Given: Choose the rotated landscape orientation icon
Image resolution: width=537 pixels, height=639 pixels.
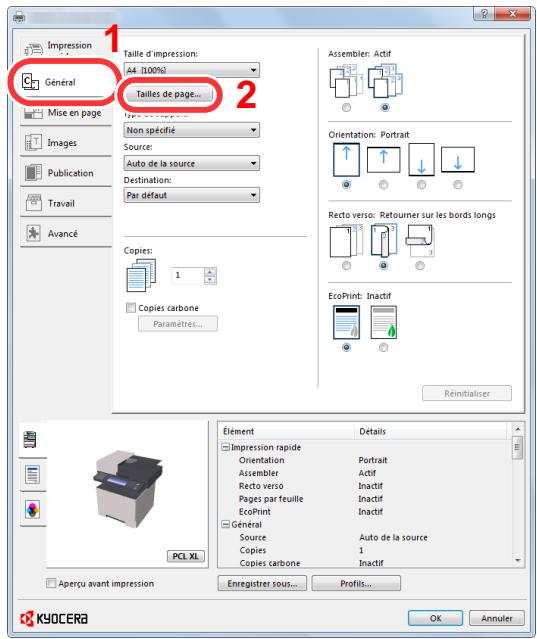Looking at the screenshot, I should [458, 160].
